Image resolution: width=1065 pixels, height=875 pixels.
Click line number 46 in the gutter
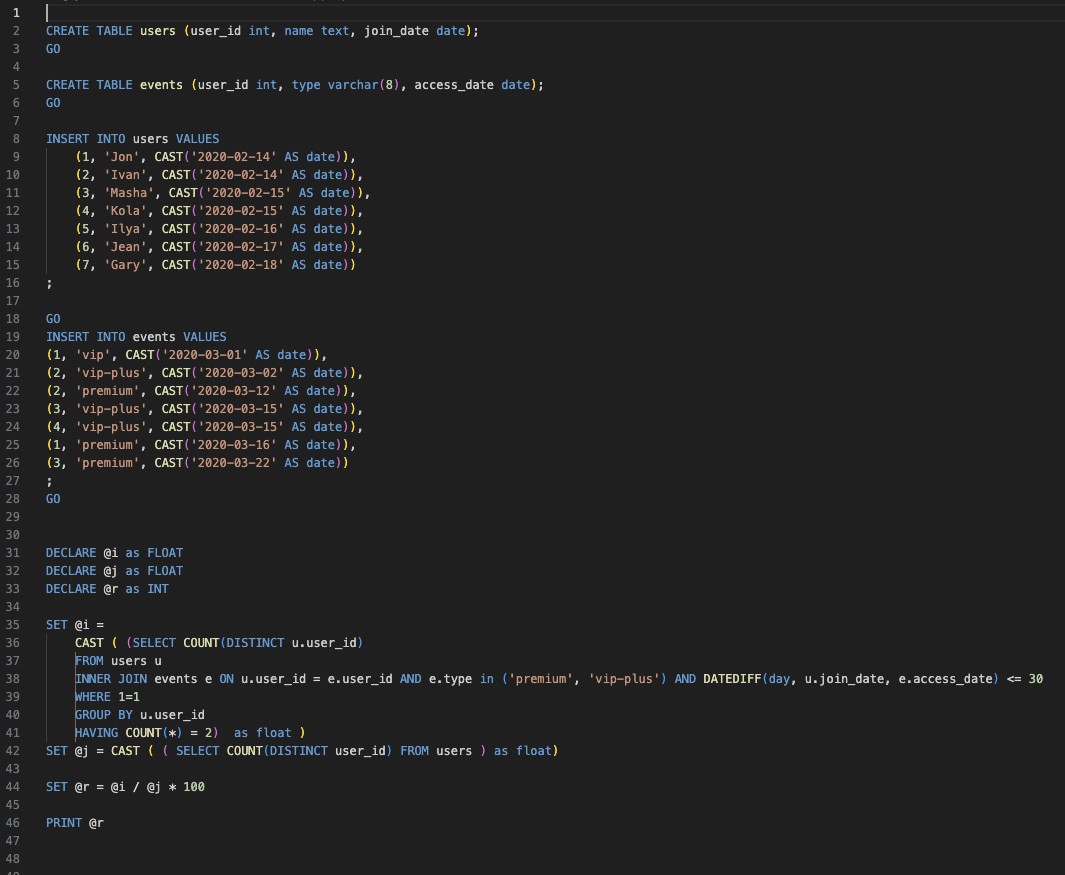pyautogui.click(x=15, y=823)
